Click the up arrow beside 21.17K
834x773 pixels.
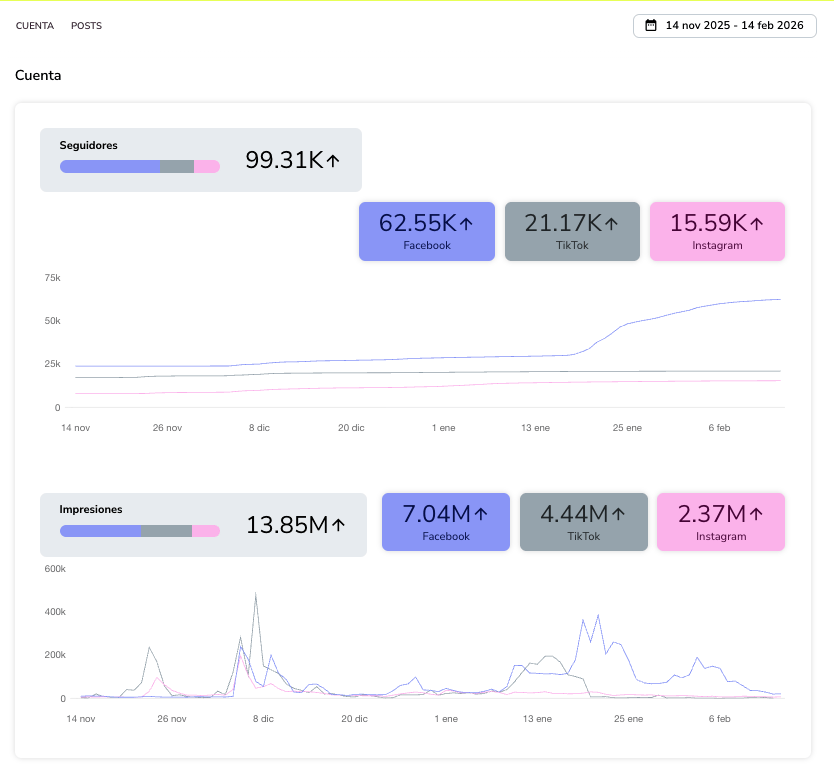[612, 223]
